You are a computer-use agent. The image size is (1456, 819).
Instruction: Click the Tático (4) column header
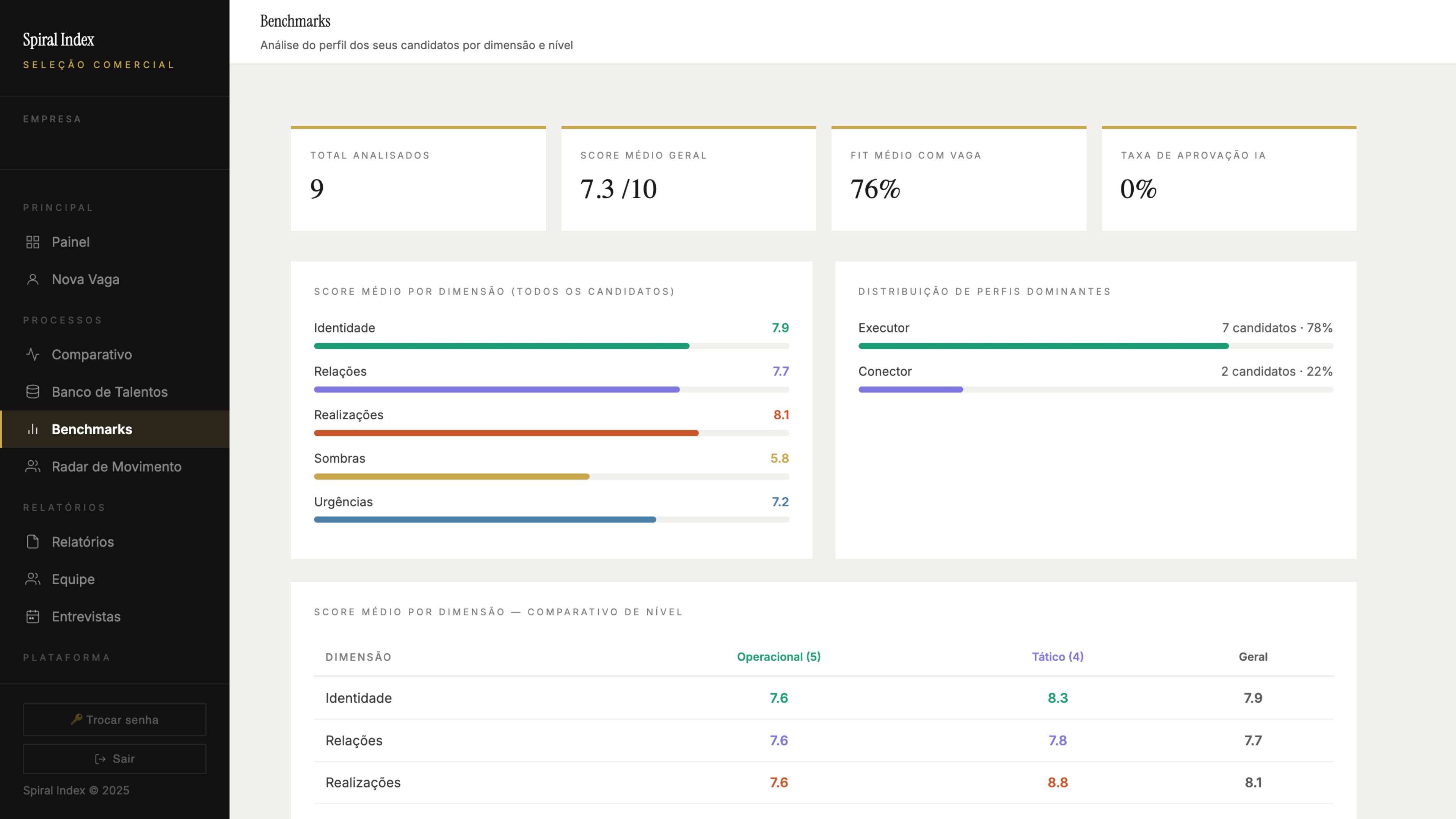(1057, 657)
